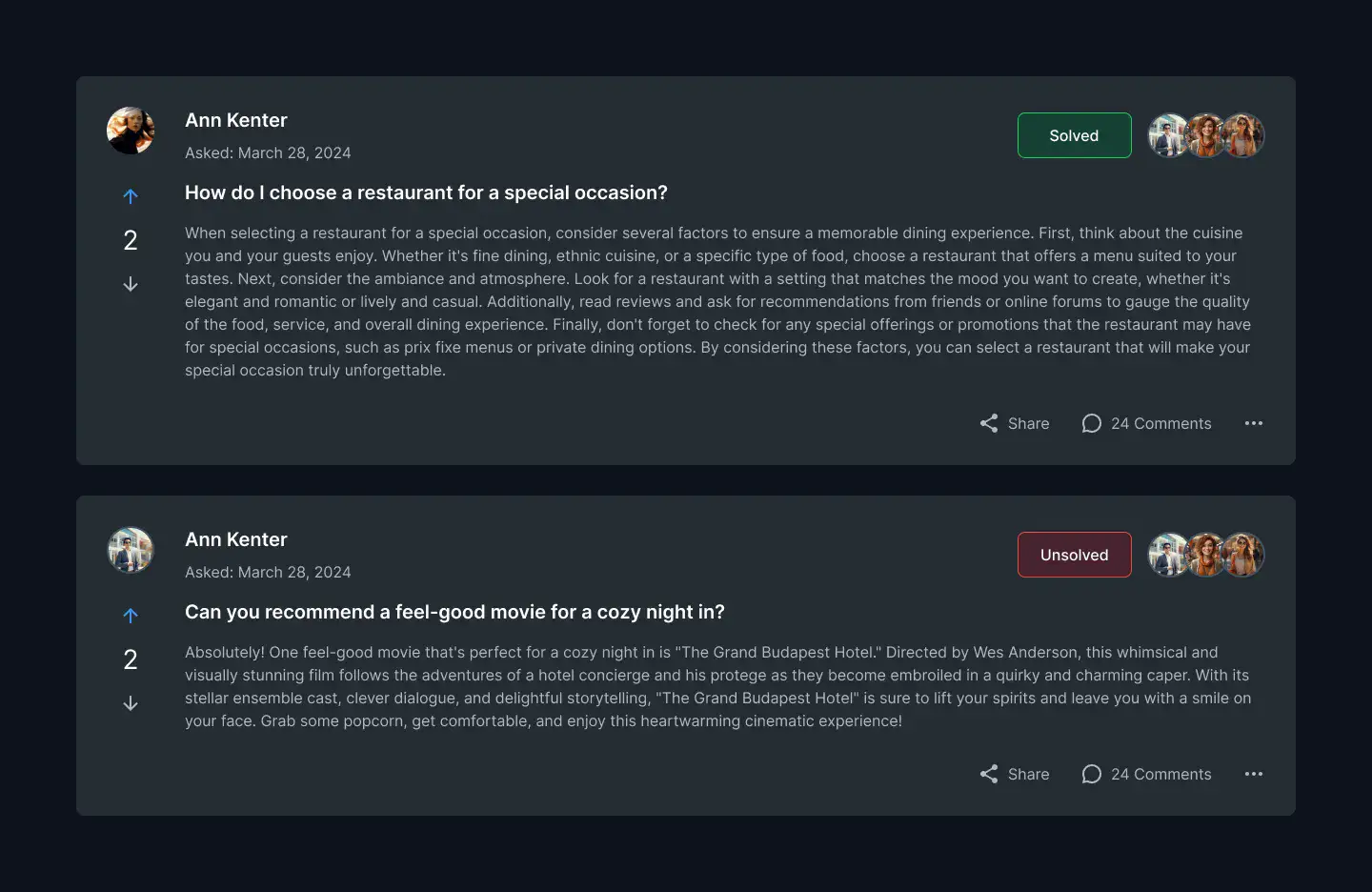This screenshot has height=892, width=1372.
Task: Click the green Solved status badge
Action: tap(1075, 135)
